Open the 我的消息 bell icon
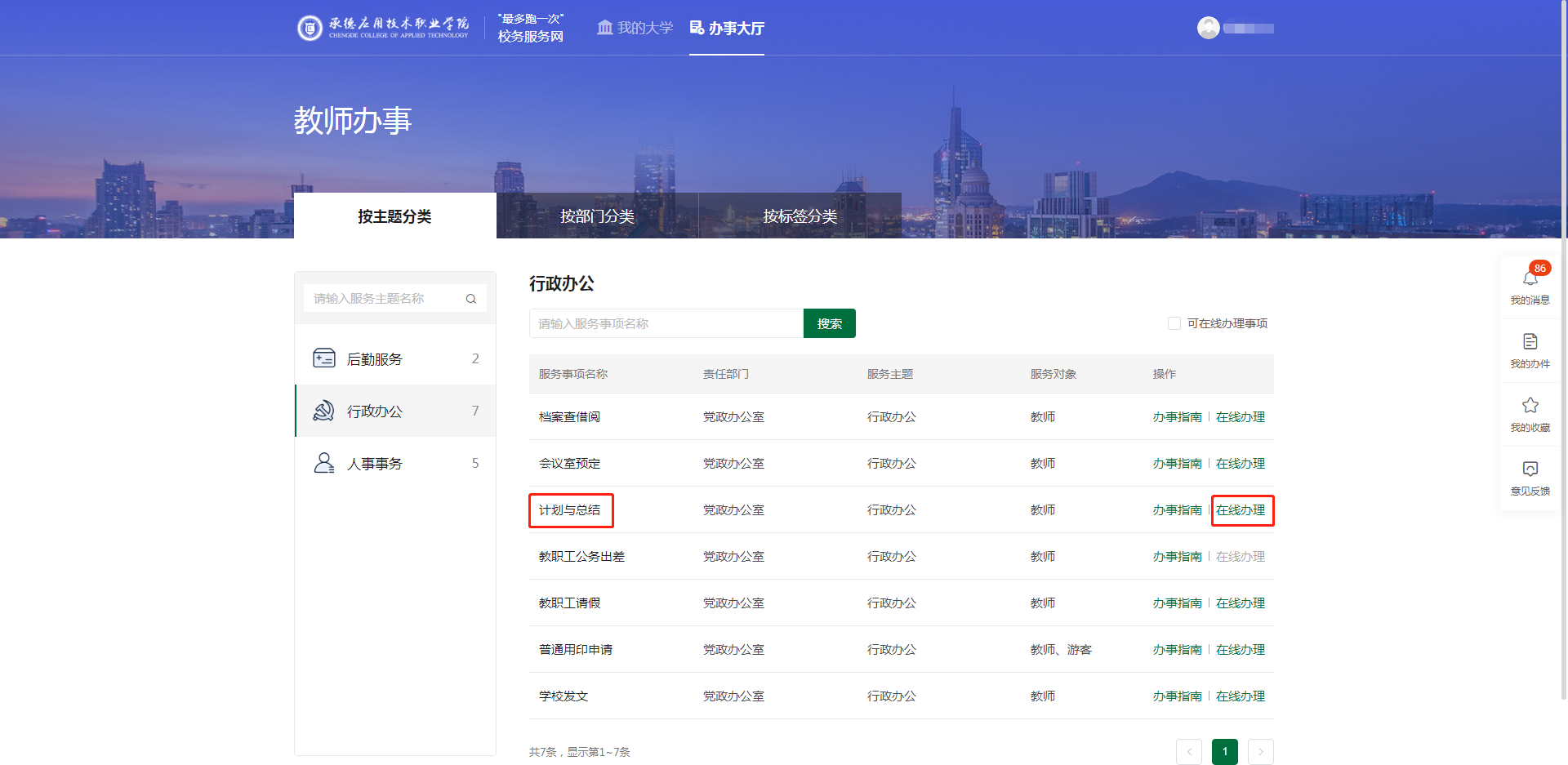The width and height of the screenshot is (1568, 765). coord(1530,278)
